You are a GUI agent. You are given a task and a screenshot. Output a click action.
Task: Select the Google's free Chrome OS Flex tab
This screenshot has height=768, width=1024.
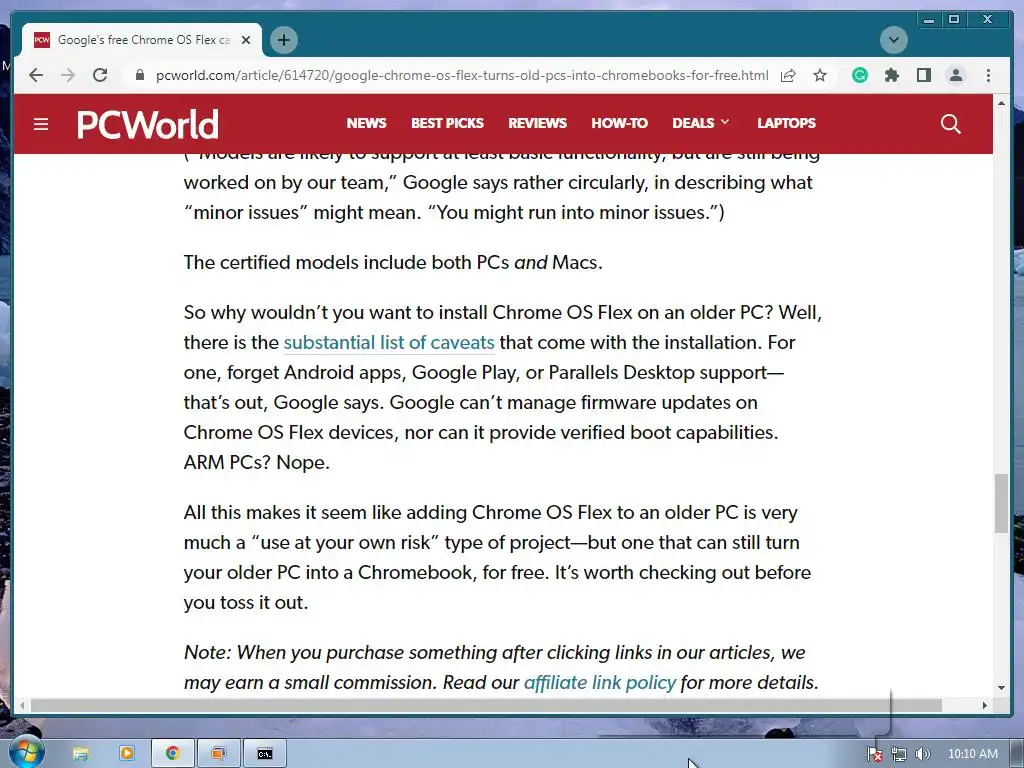coord(142,40)
